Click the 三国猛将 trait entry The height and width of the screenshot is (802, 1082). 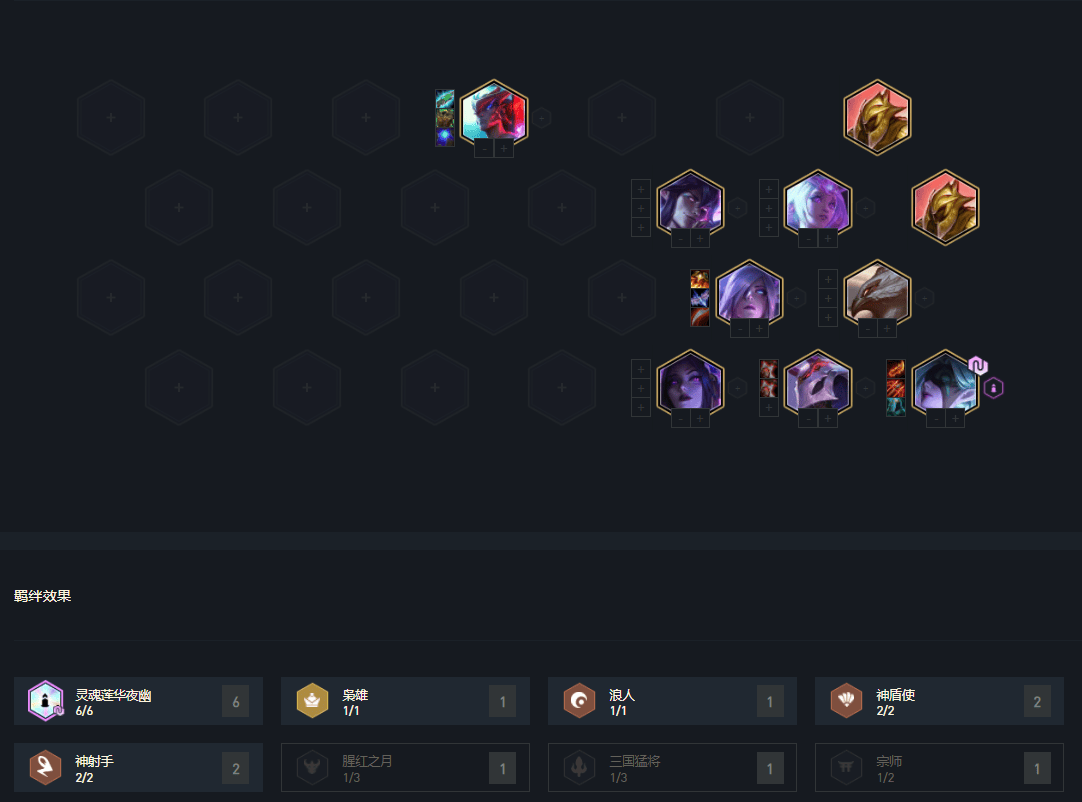click(x=672, y=767)
